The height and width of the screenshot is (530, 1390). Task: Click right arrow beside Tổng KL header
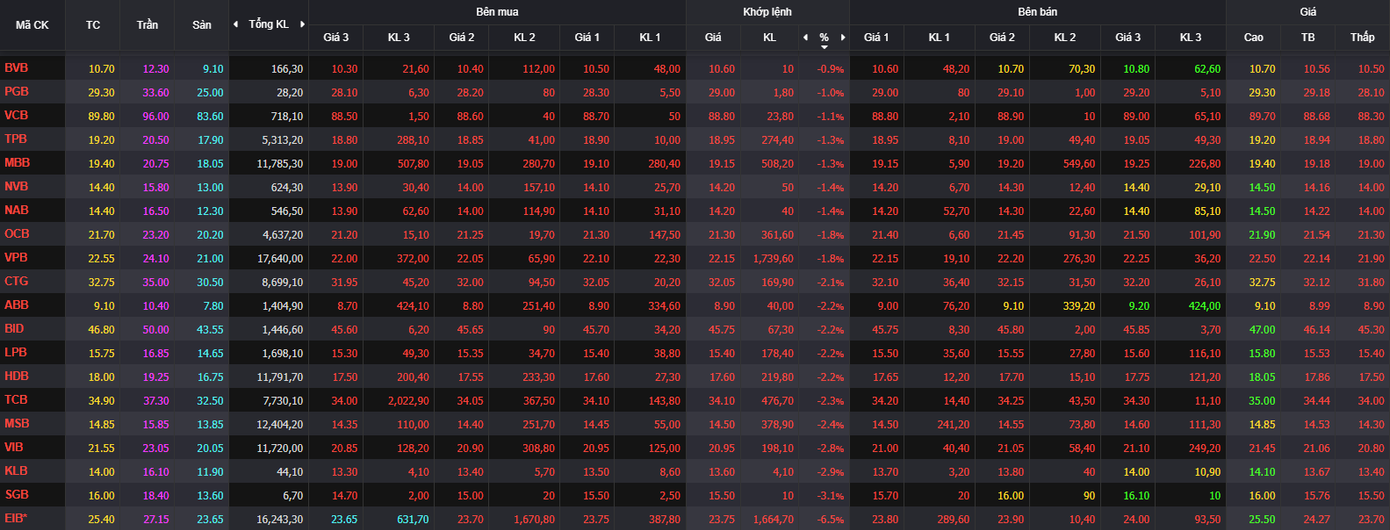[x=301, y=24]
